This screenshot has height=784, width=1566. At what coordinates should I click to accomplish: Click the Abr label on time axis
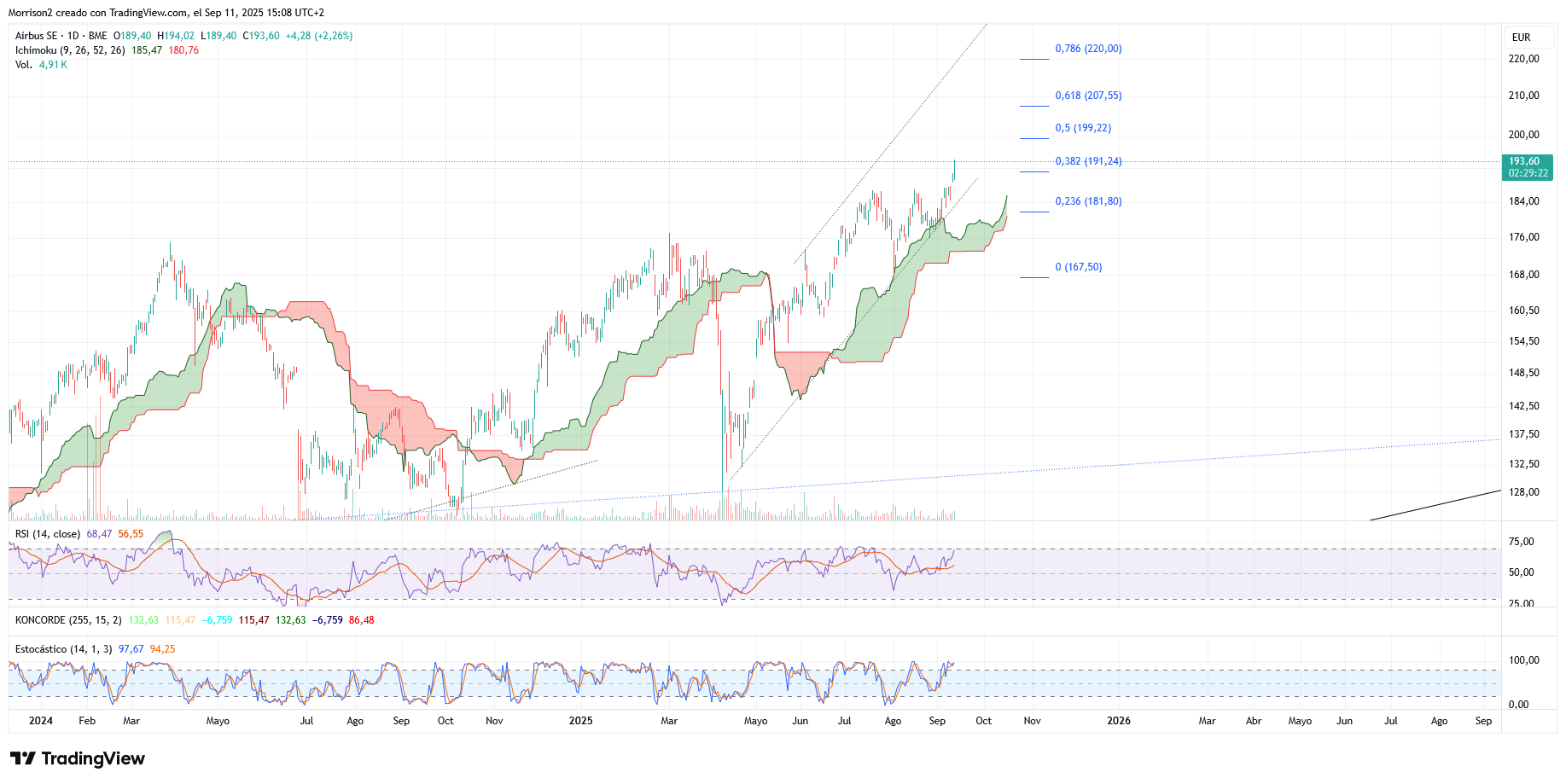[1254, 721]
